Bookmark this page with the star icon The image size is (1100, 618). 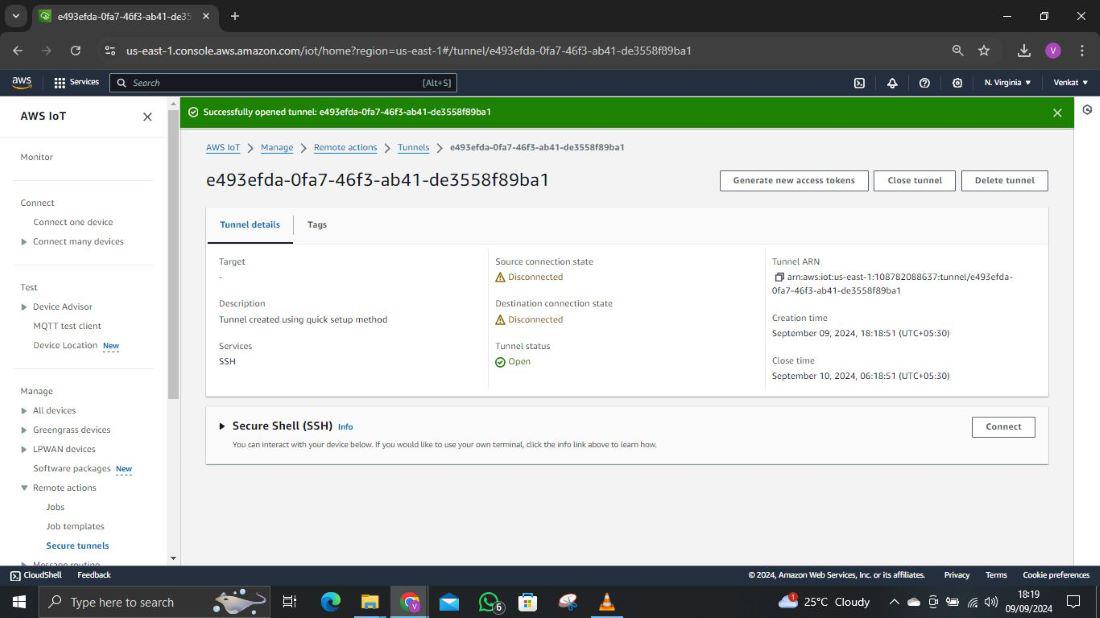(984, 51)
